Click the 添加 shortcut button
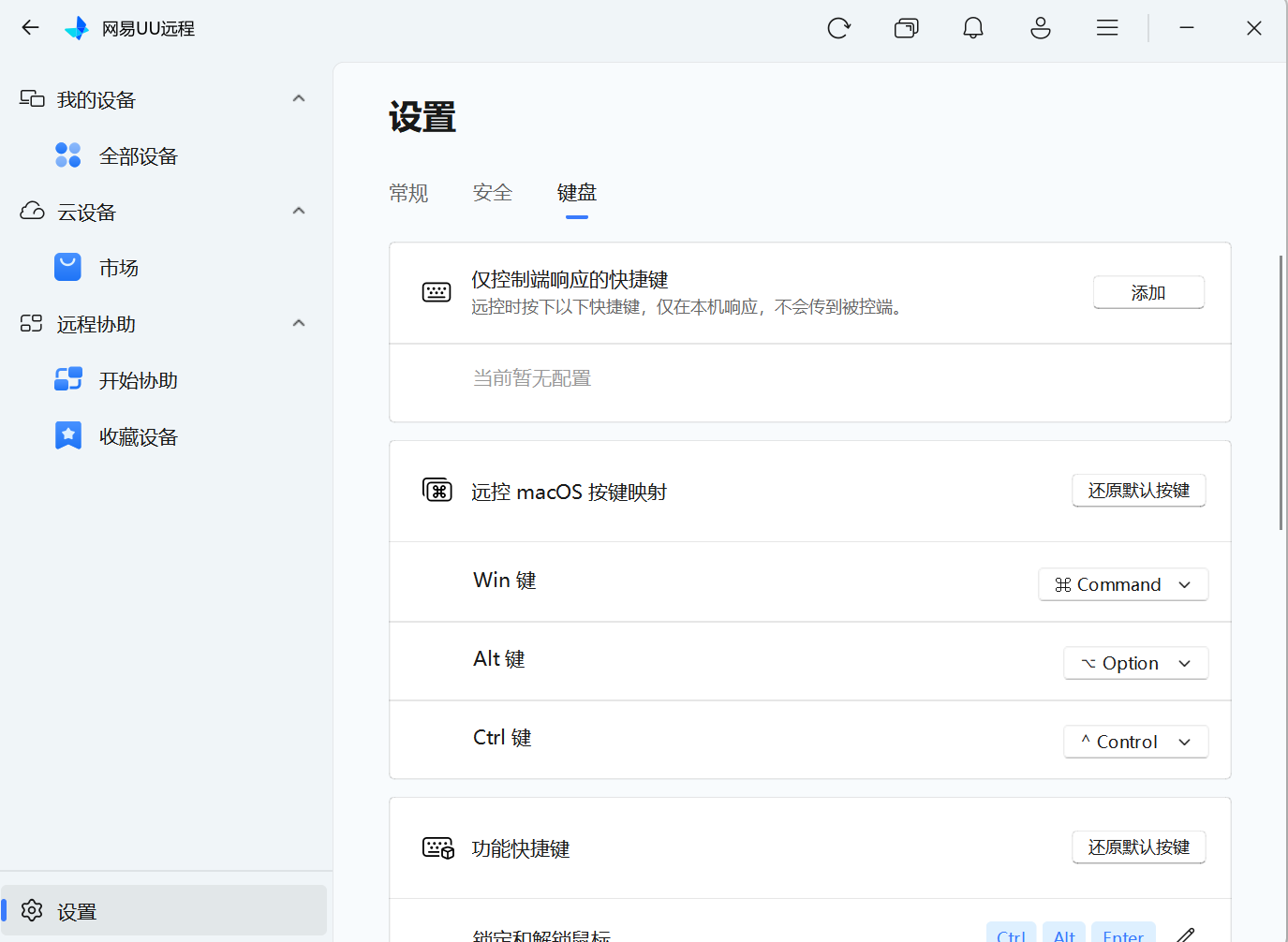Image resolution: width=1288 pixels, height=942 pixels. pos(1148,292)
